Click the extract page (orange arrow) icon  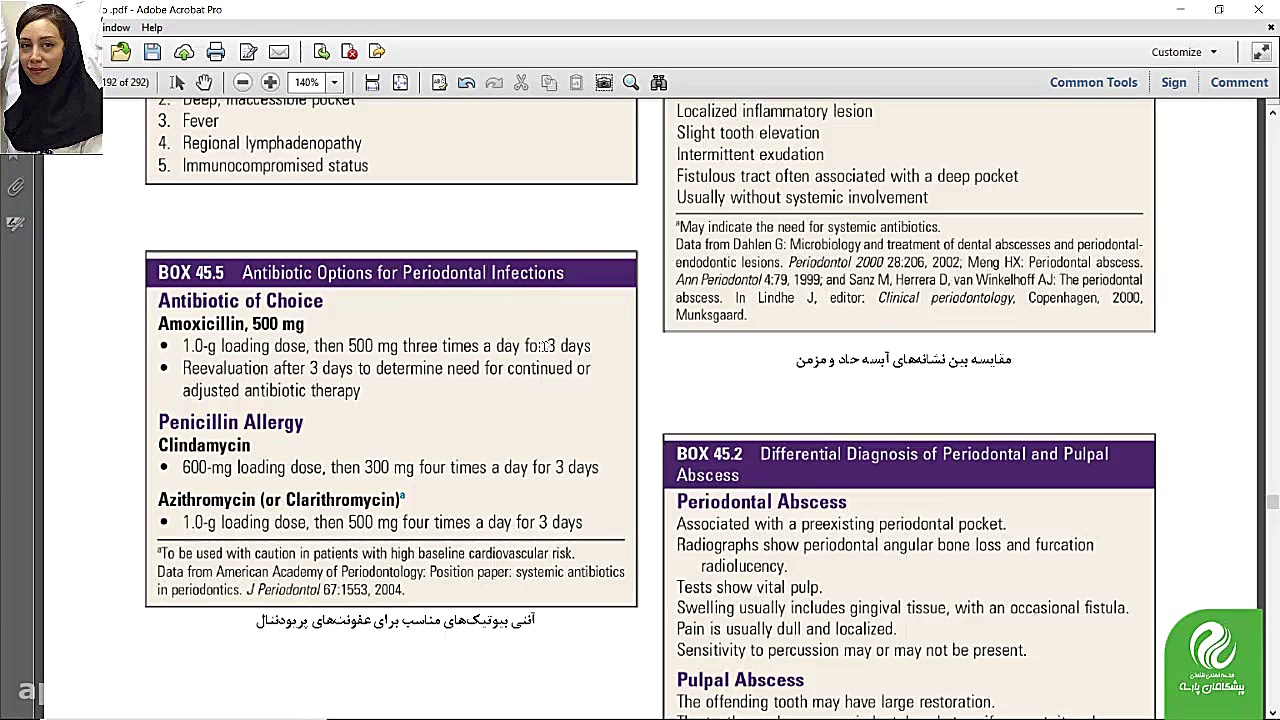click(x=377, y=52)
